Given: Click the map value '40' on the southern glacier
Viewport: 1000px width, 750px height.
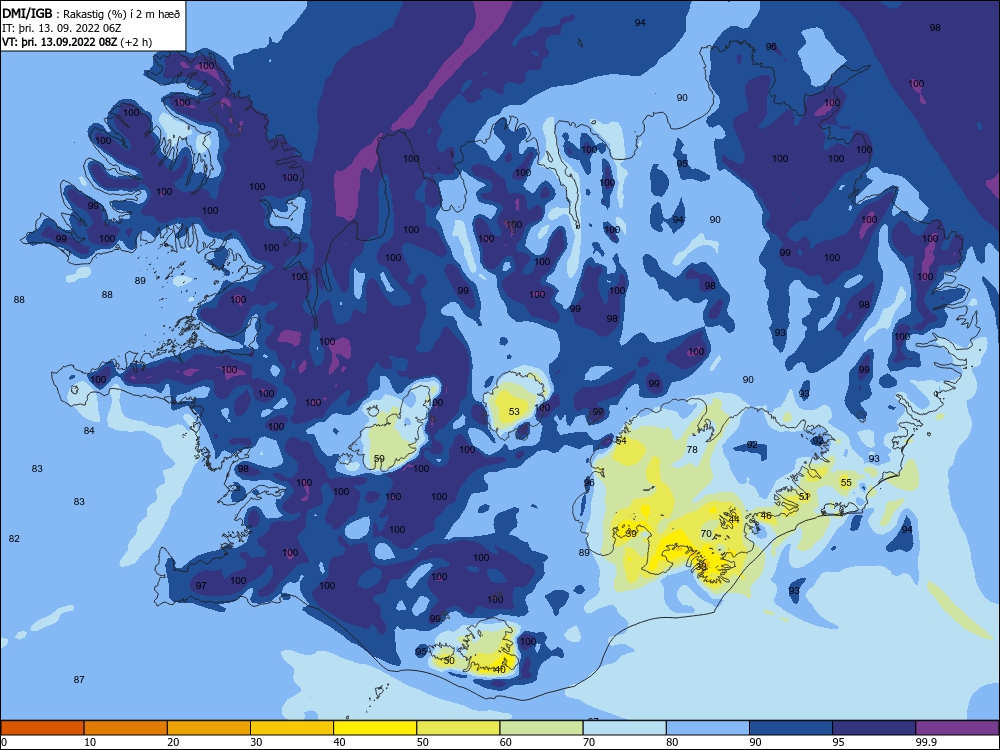Looking at the screenshot, I should coord(500,670).
